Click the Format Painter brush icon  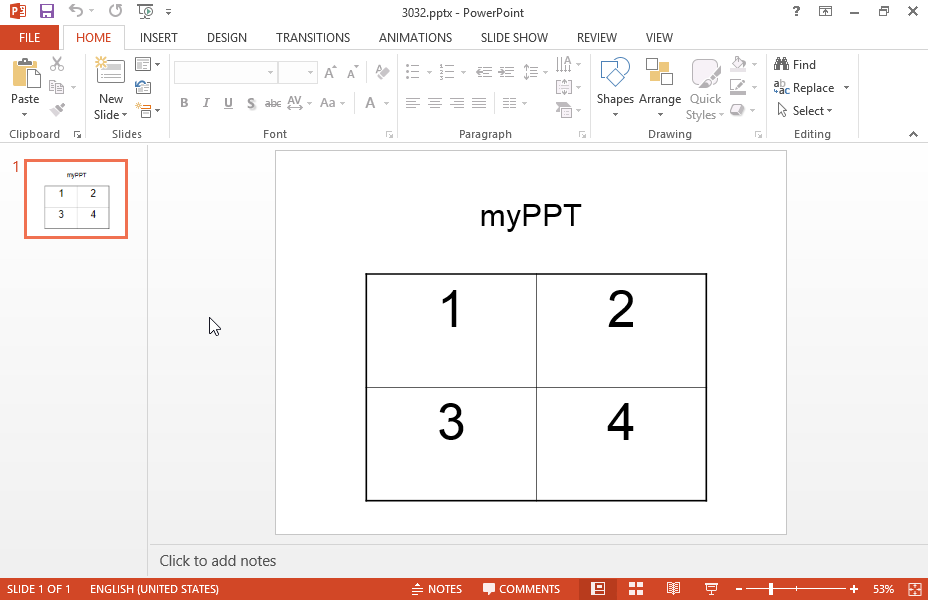coord(57,109)
